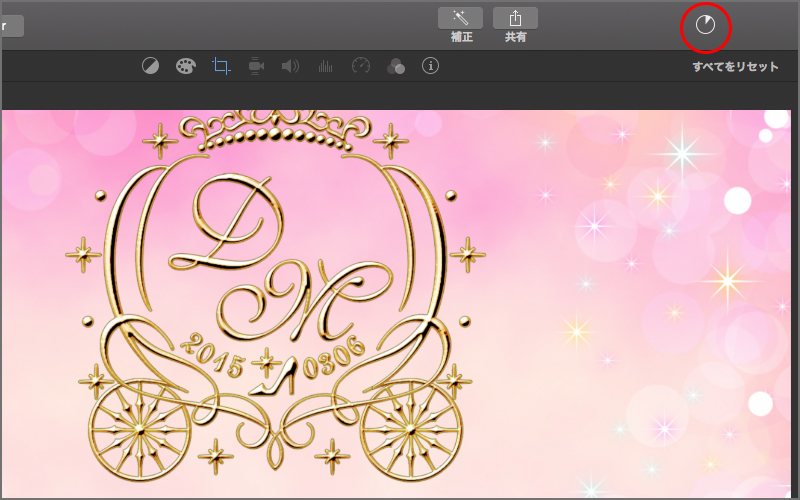Screen dimensions: 800x500
Task: Activate the crop tool
Action: (x=221, y=67)
